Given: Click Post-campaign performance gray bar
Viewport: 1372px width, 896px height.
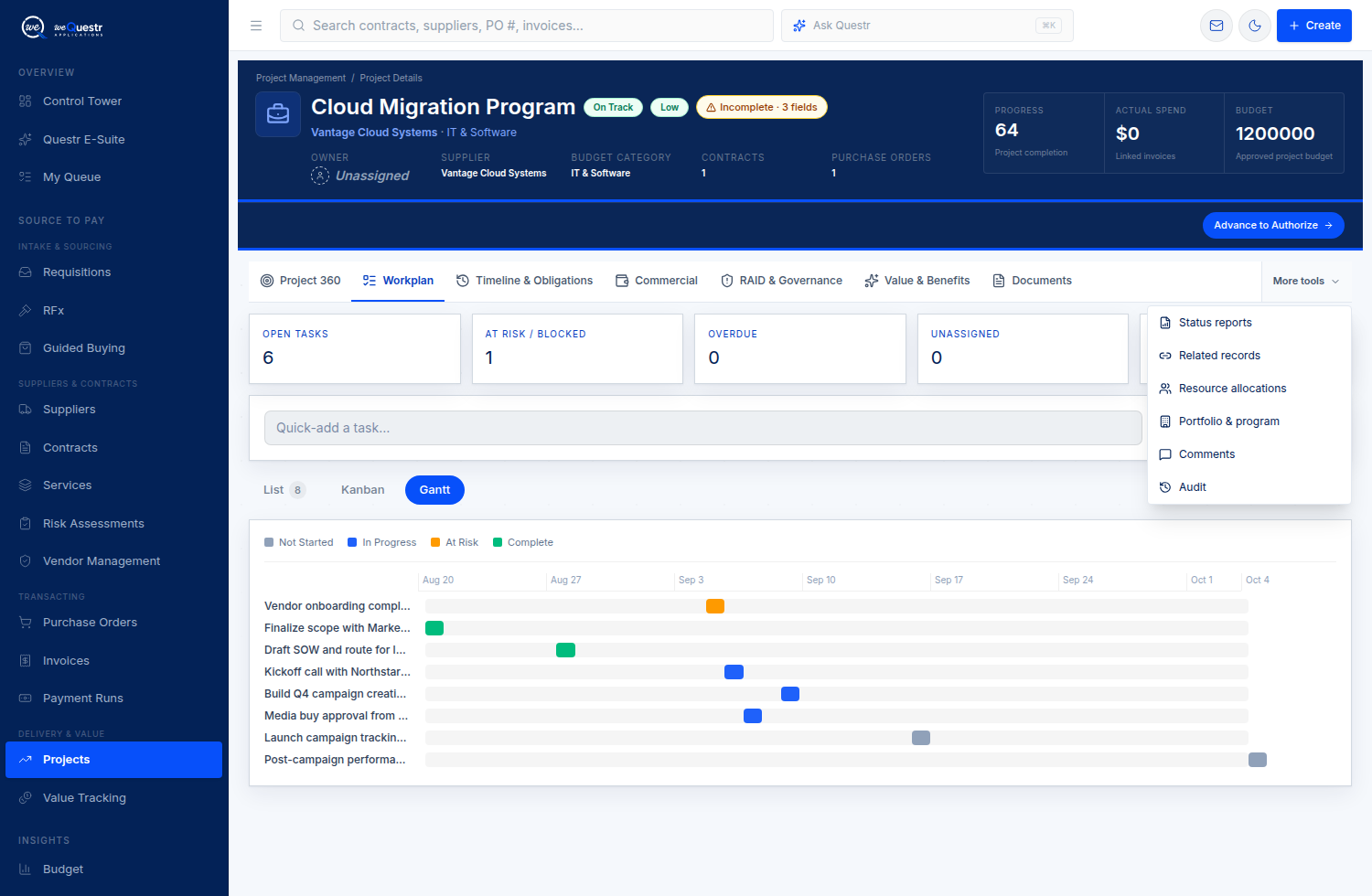Looking at the screenshot, I should pyautogui.click(x=1258, y=760).
